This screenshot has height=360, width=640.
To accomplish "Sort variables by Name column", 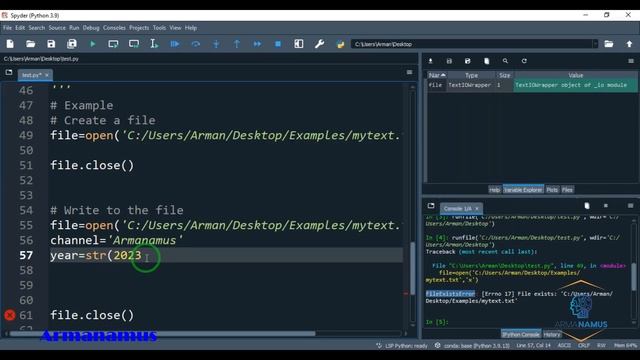I will tap(437, 75).
